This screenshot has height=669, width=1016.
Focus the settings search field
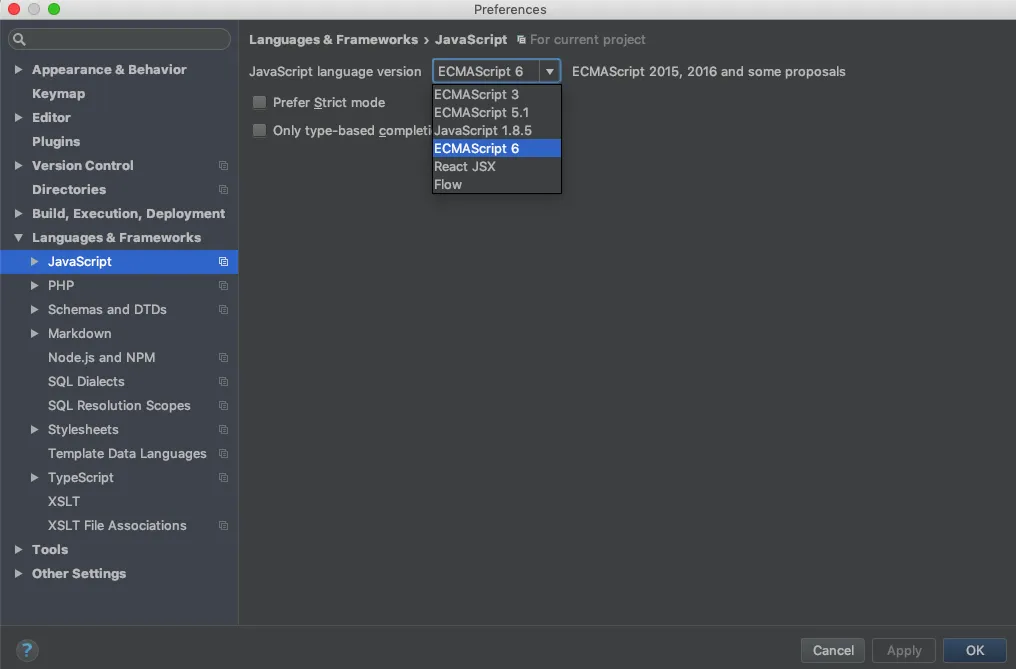pyautogui.click(x=125, y=40)
